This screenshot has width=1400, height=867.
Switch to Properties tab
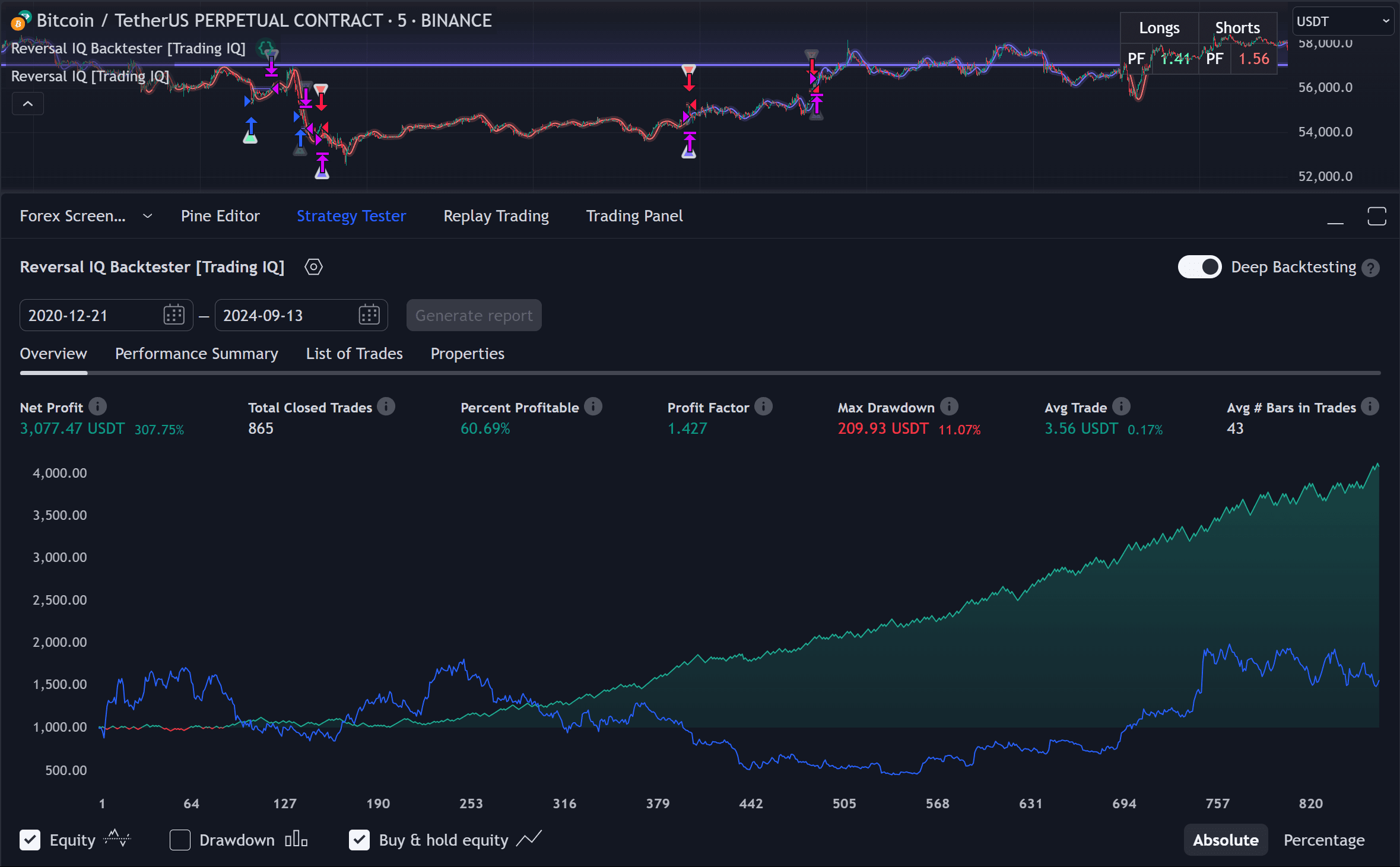point(467,354)
